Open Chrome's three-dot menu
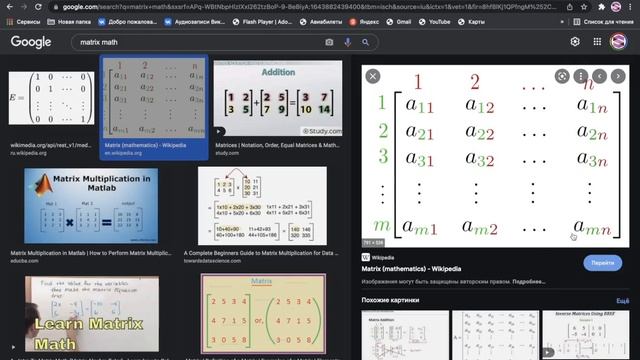This screenshot has height=360, width=640. pyautogui.click(x=631, y=7)
